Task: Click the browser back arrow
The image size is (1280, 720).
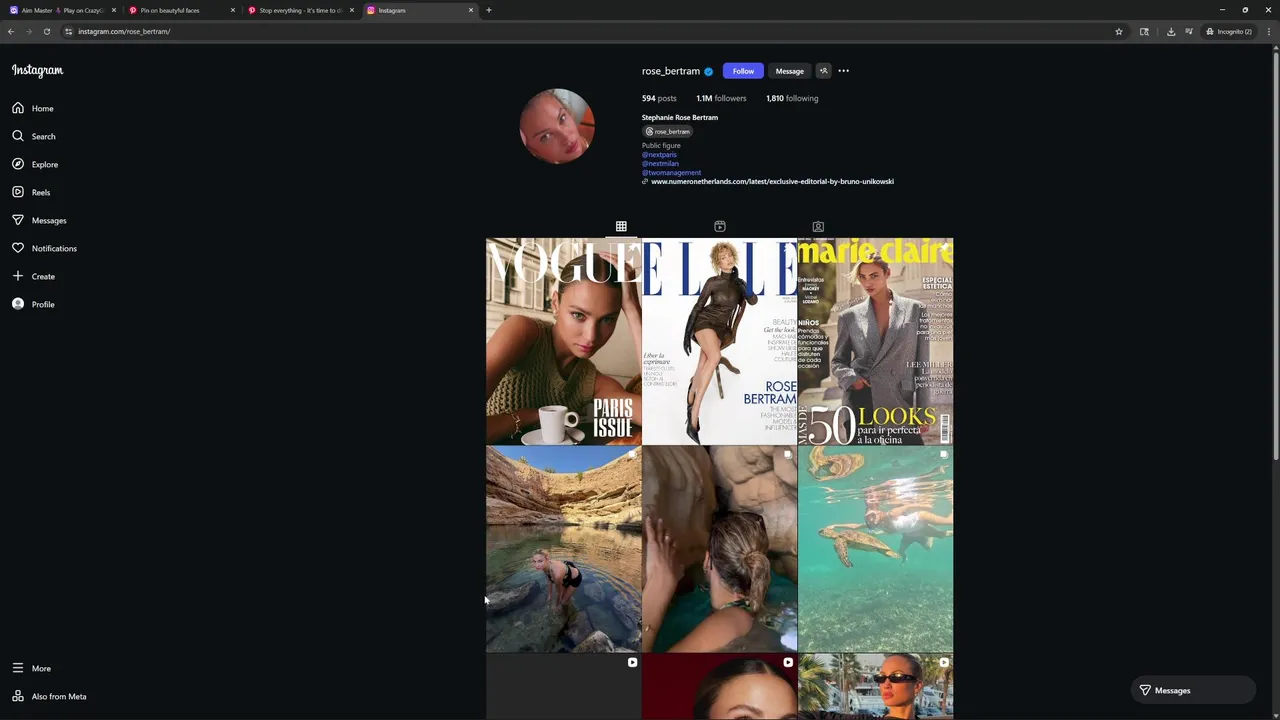Action: (11, 31)
